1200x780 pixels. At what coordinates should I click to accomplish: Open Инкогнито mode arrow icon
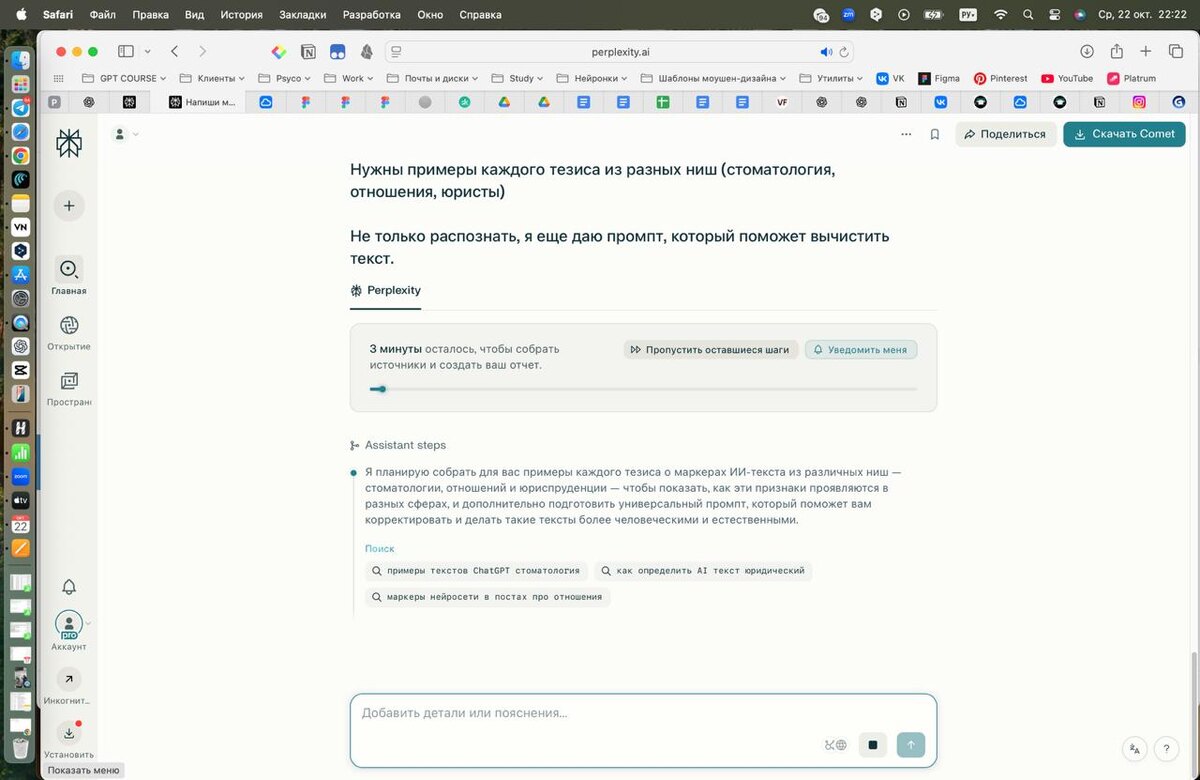[69, 680]
